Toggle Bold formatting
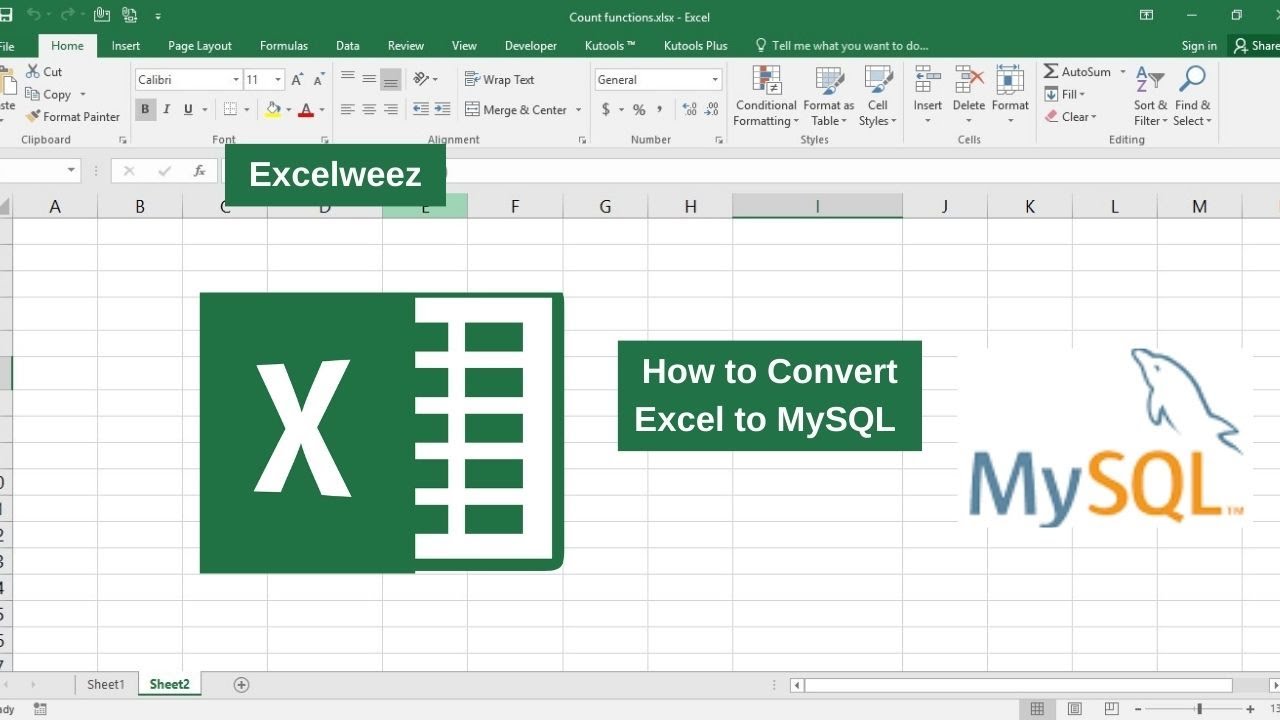 [145, 110]
